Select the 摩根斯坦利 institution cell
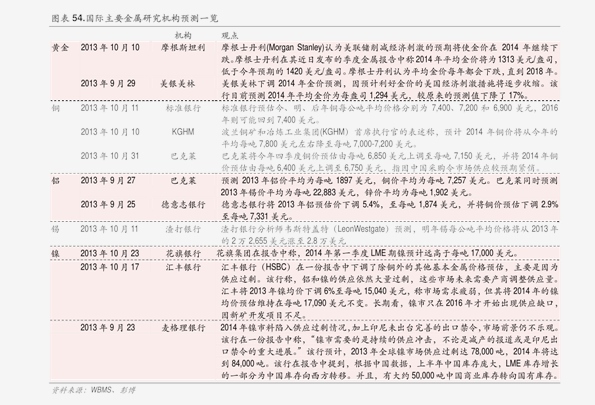595x405 pixels. (x=183, y=48)
